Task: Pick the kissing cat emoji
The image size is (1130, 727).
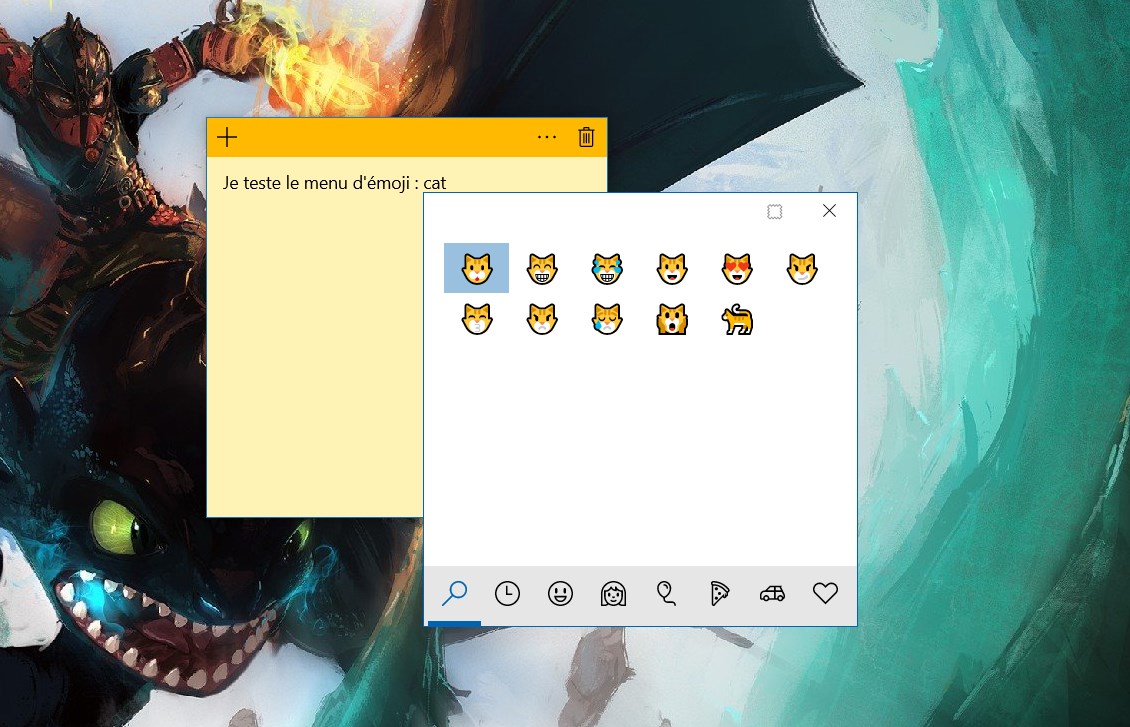Action: (x=476, y=319)
